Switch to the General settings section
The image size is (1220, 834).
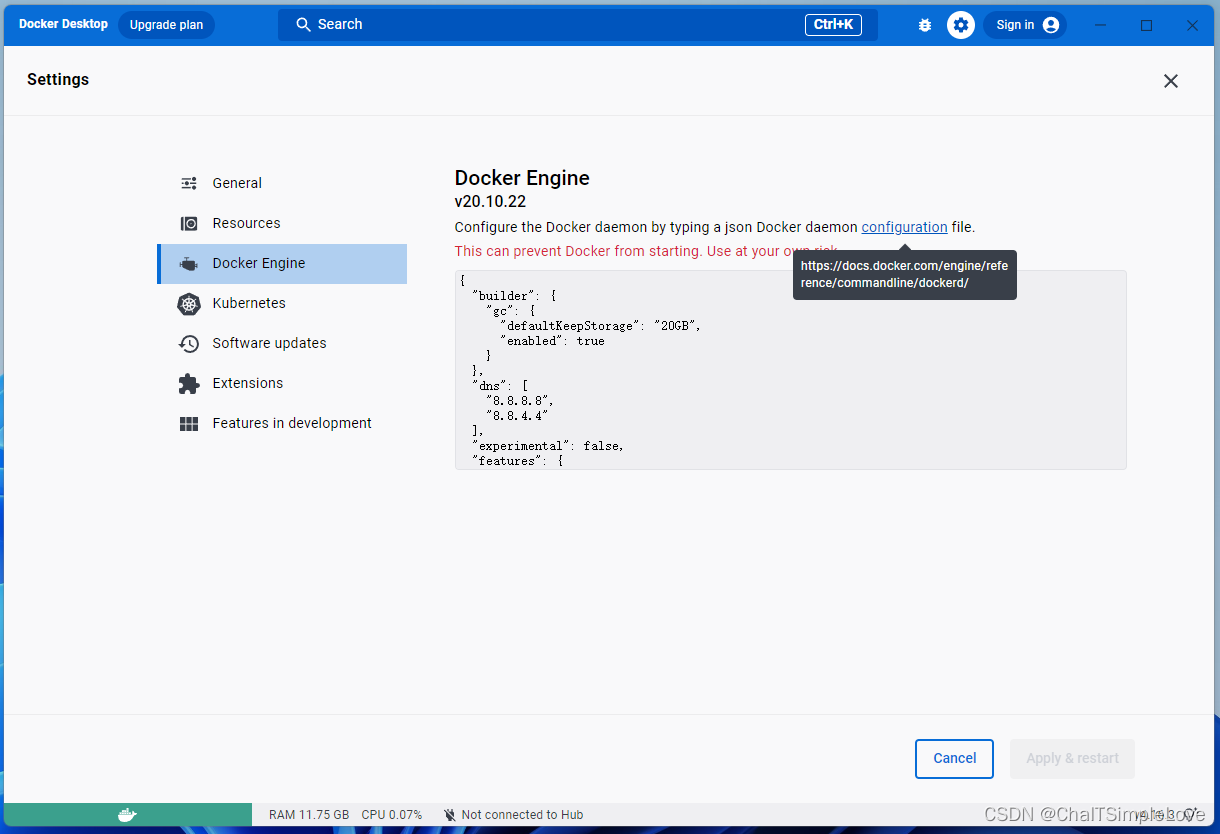(x=237, y=183)
